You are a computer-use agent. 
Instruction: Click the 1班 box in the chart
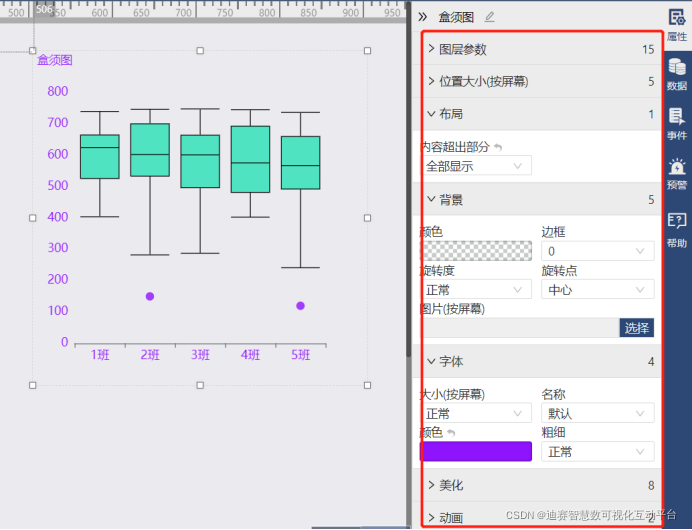coord(100,157)
